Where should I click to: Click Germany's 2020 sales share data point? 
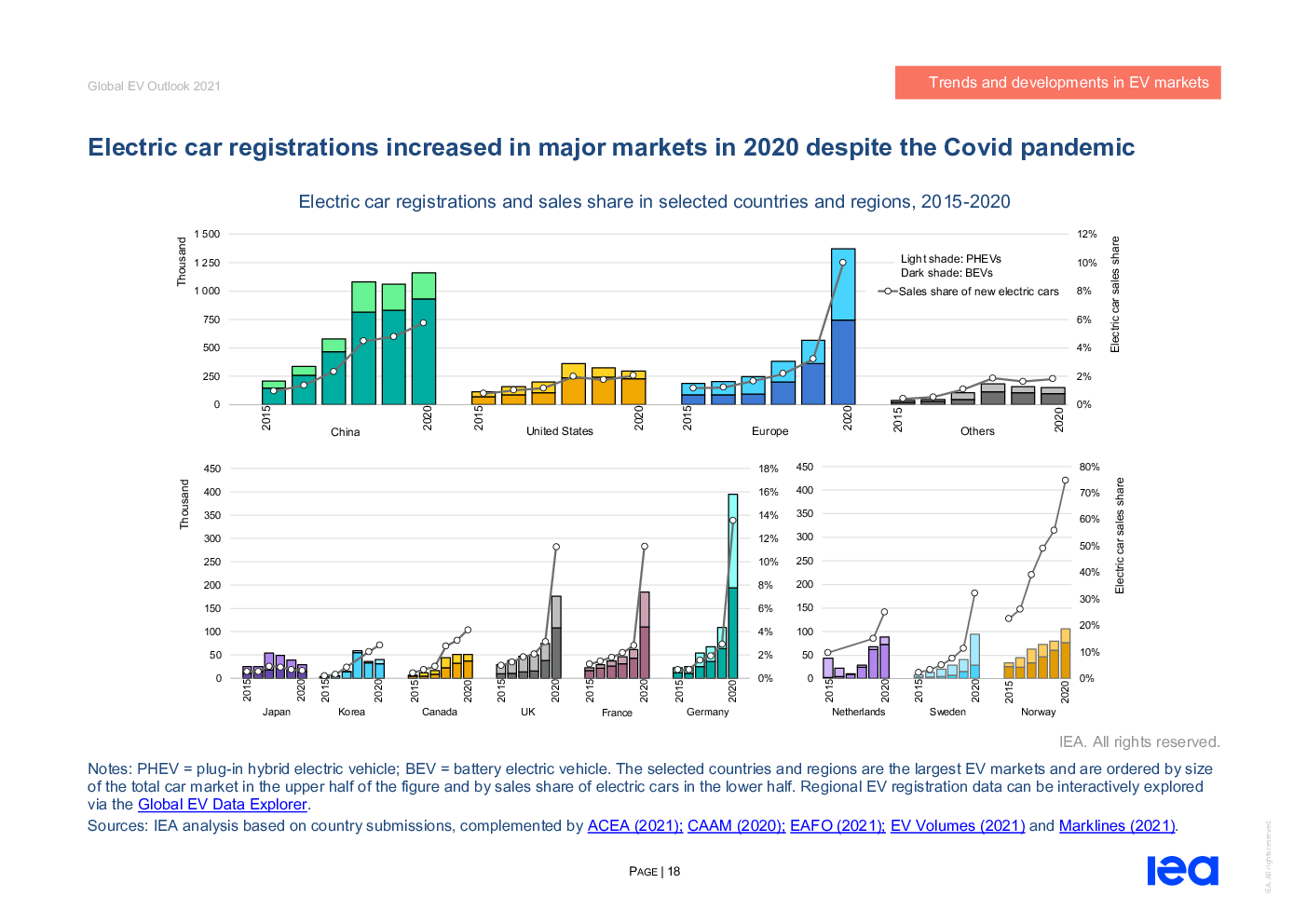[x=733, y=521]
